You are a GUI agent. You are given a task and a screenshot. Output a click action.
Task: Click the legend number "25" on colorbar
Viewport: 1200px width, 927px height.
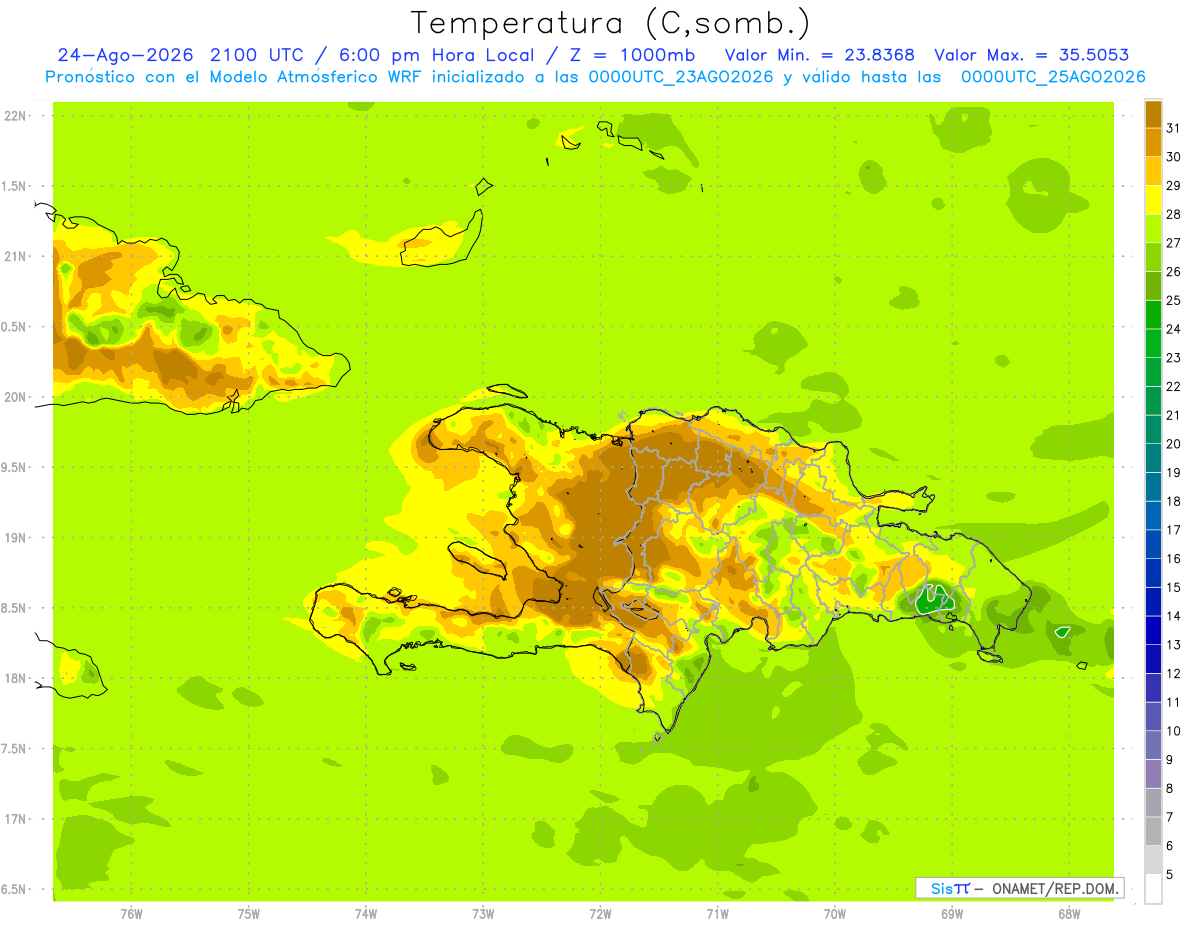tap(1173, 300)
